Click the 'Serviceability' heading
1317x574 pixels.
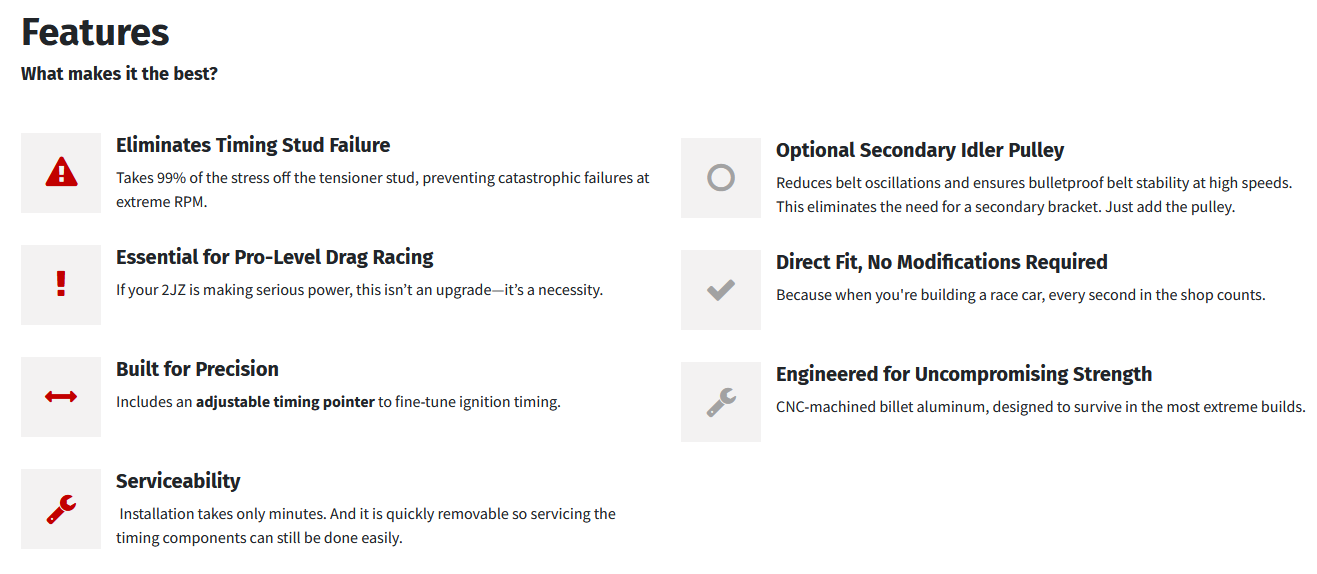(x=178, y=481)
